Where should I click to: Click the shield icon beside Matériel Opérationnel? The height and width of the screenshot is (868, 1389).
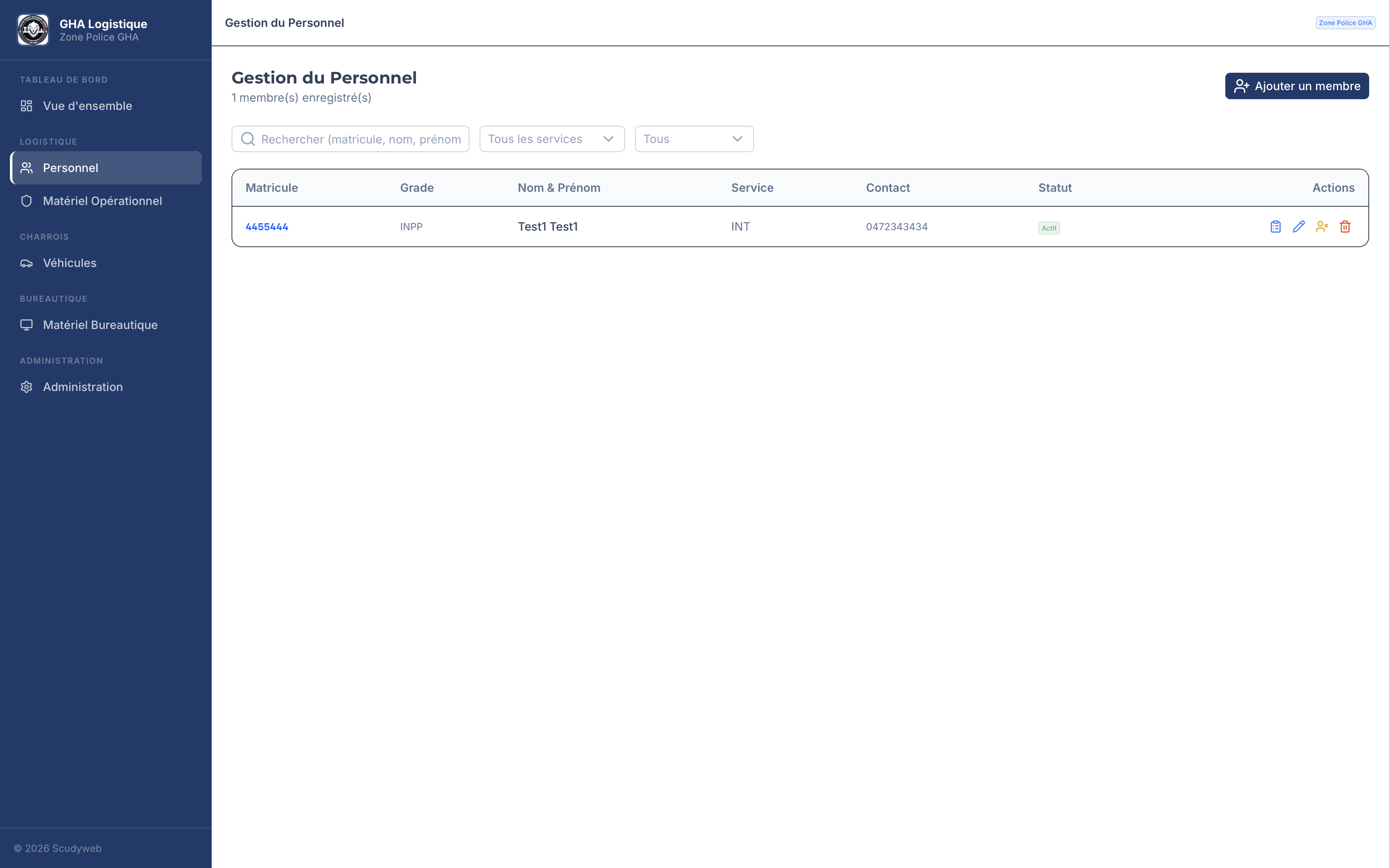click(26, 201)
